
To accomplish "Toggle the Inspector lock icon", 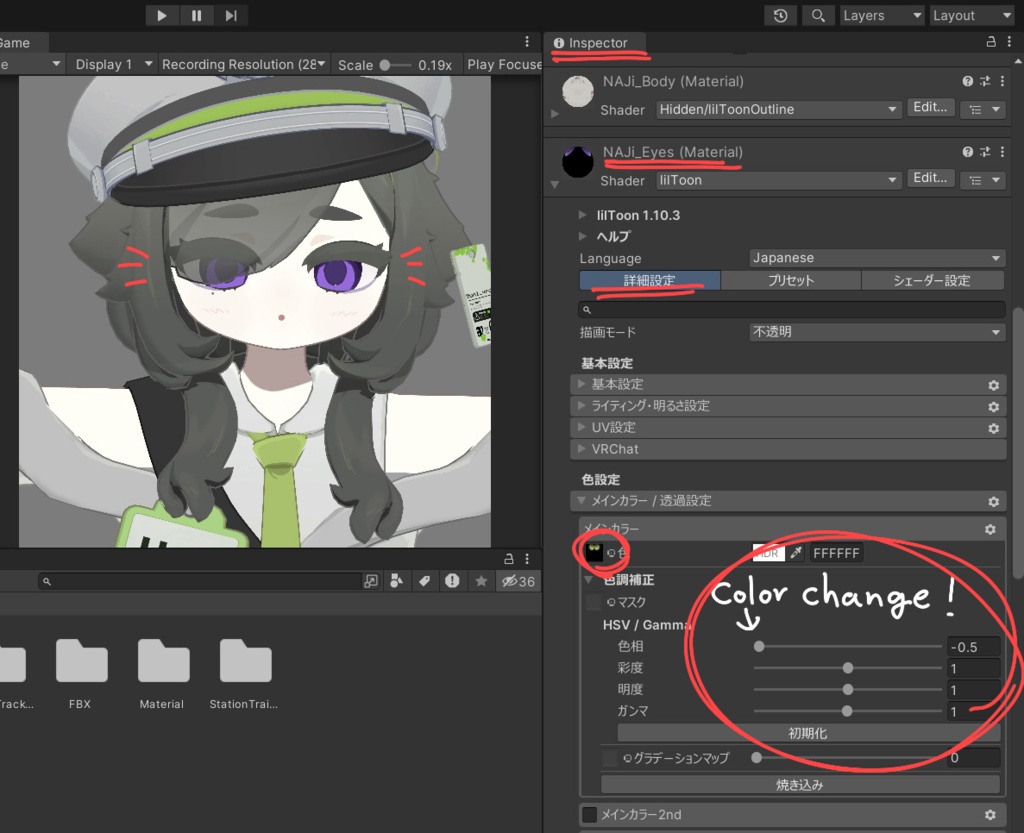I will click(x=991, y=42).
